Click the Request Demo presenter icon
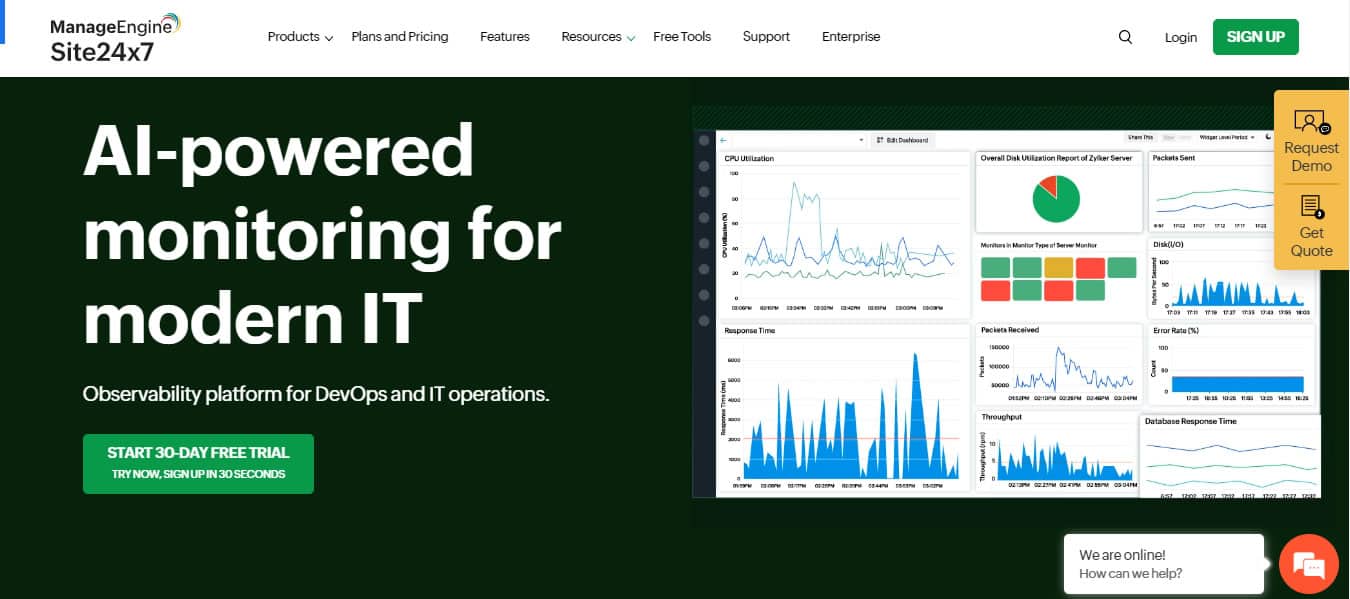 [x=1310, y=123]
